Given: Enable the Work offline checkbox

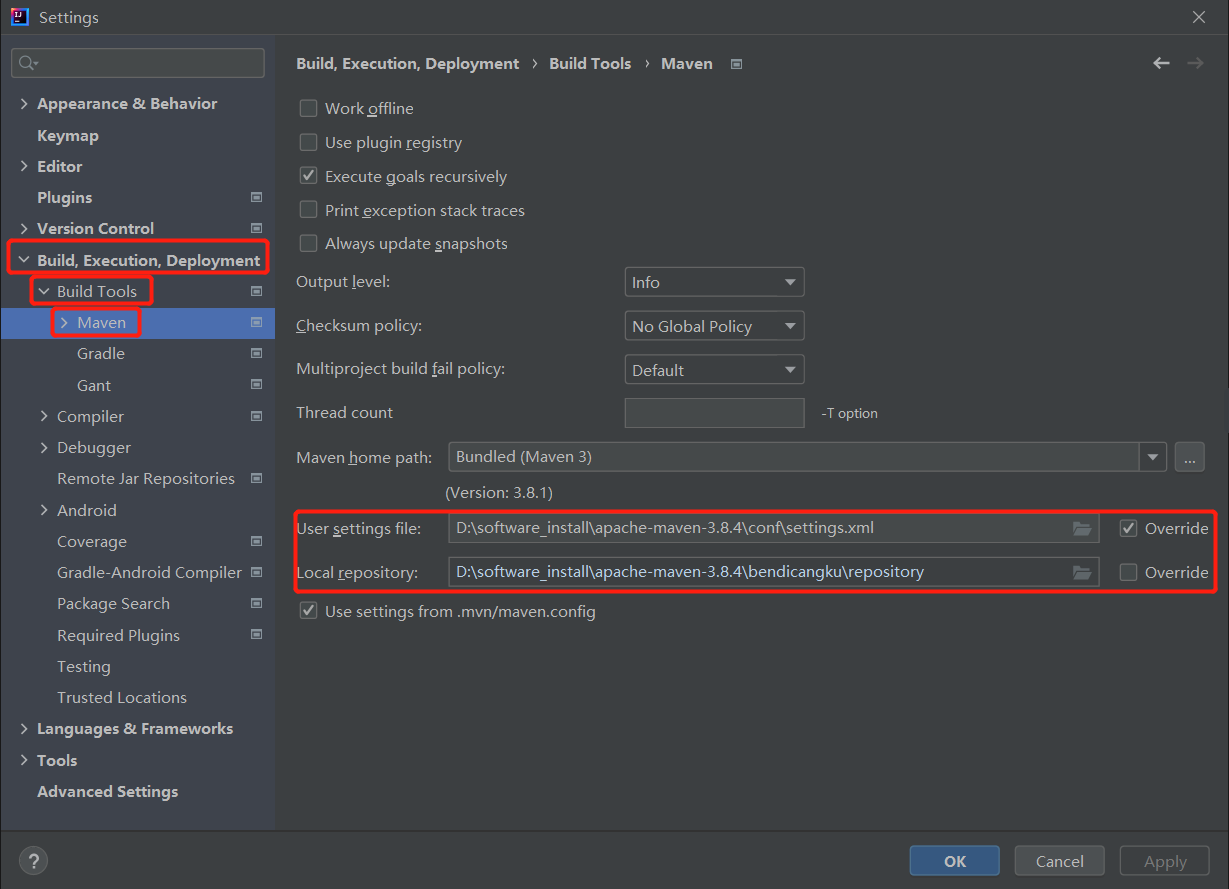Looking at the screenshot, I should (309, 109).
